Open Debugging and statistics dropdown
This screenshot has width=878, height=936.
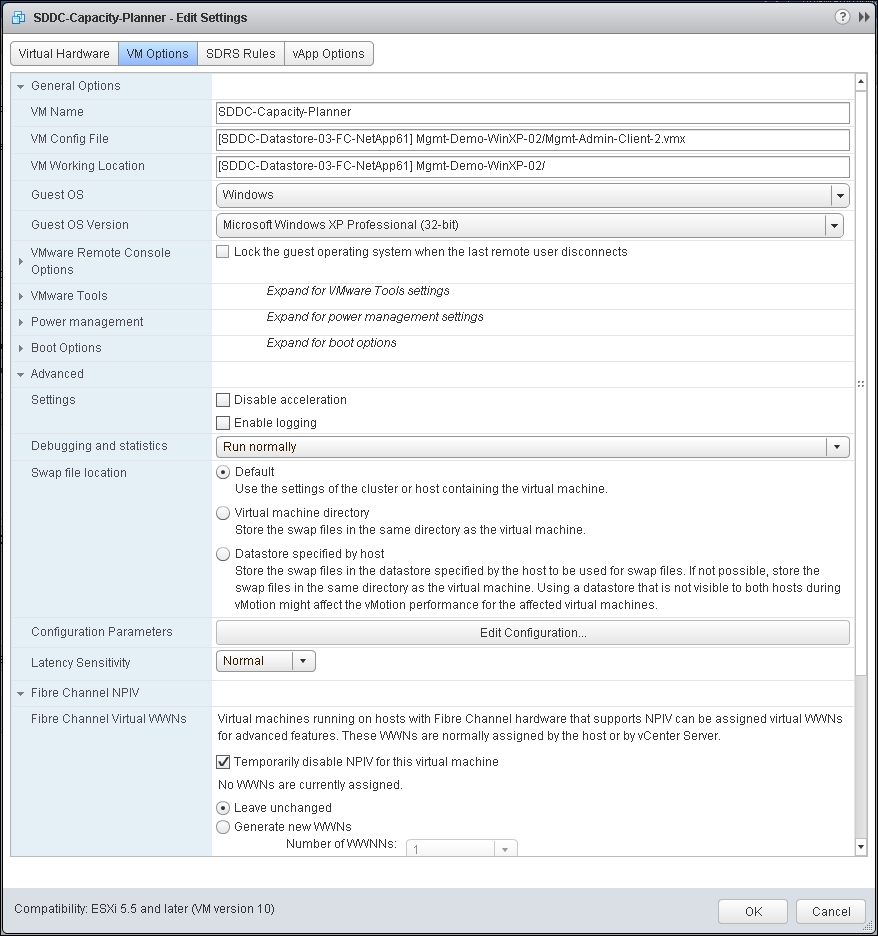click(x=532, y=447)
